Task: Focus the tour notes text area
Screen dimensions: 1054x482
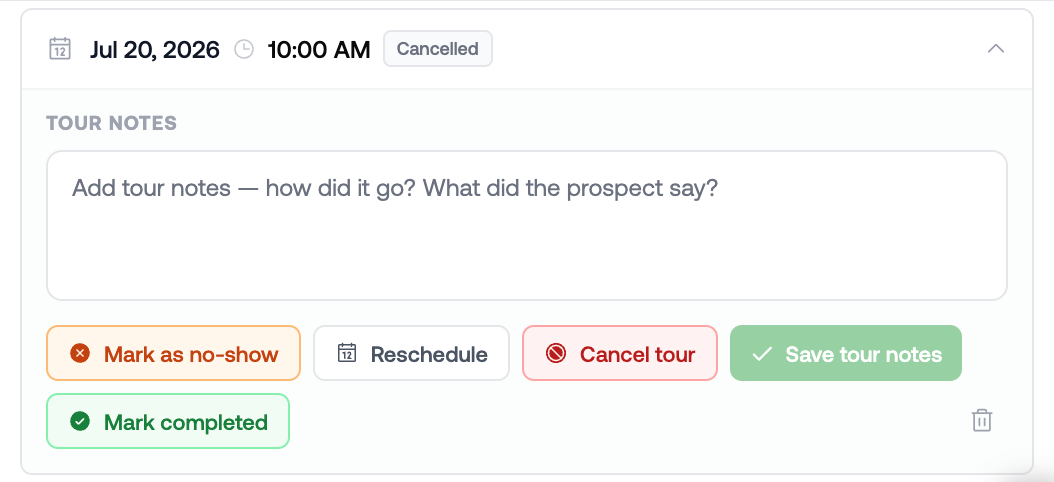Action: coord(526,225)
